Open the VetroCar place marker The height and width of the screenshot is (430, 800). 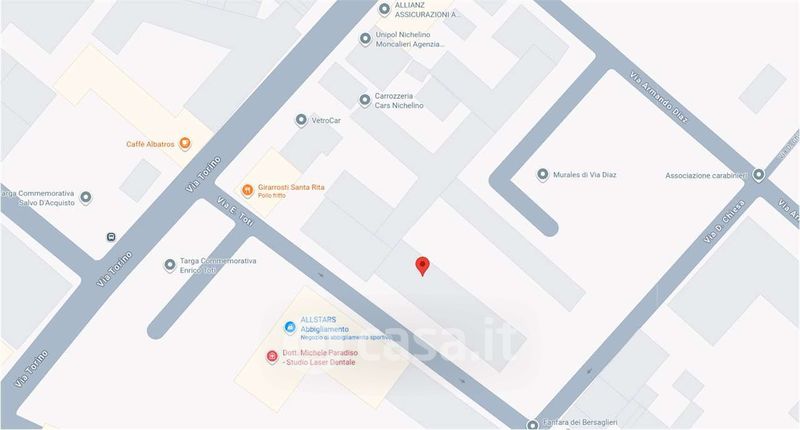point(301,120)
